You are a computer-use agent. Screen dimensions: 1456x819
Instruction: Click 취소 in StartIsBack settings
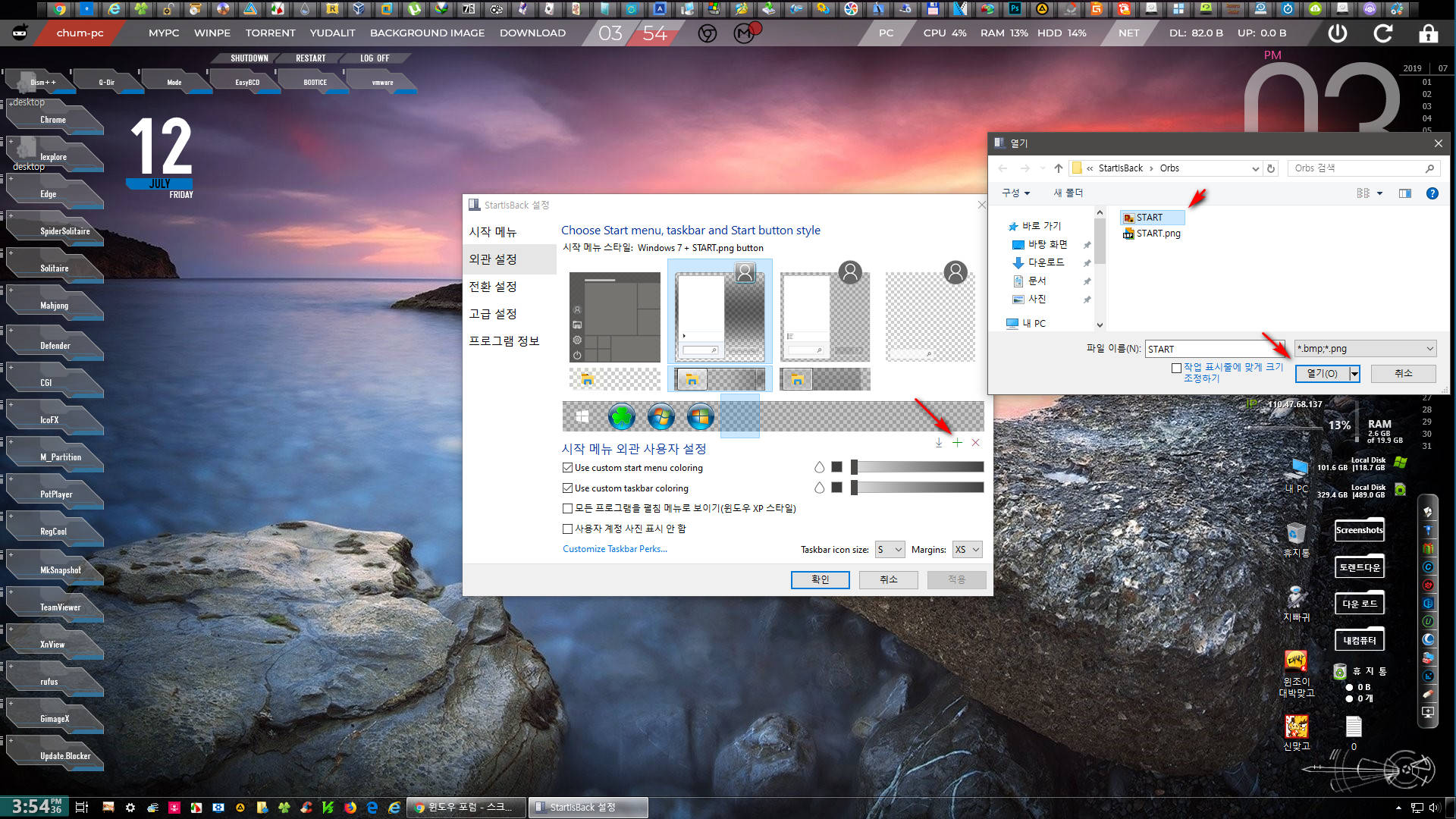point(888,580)
